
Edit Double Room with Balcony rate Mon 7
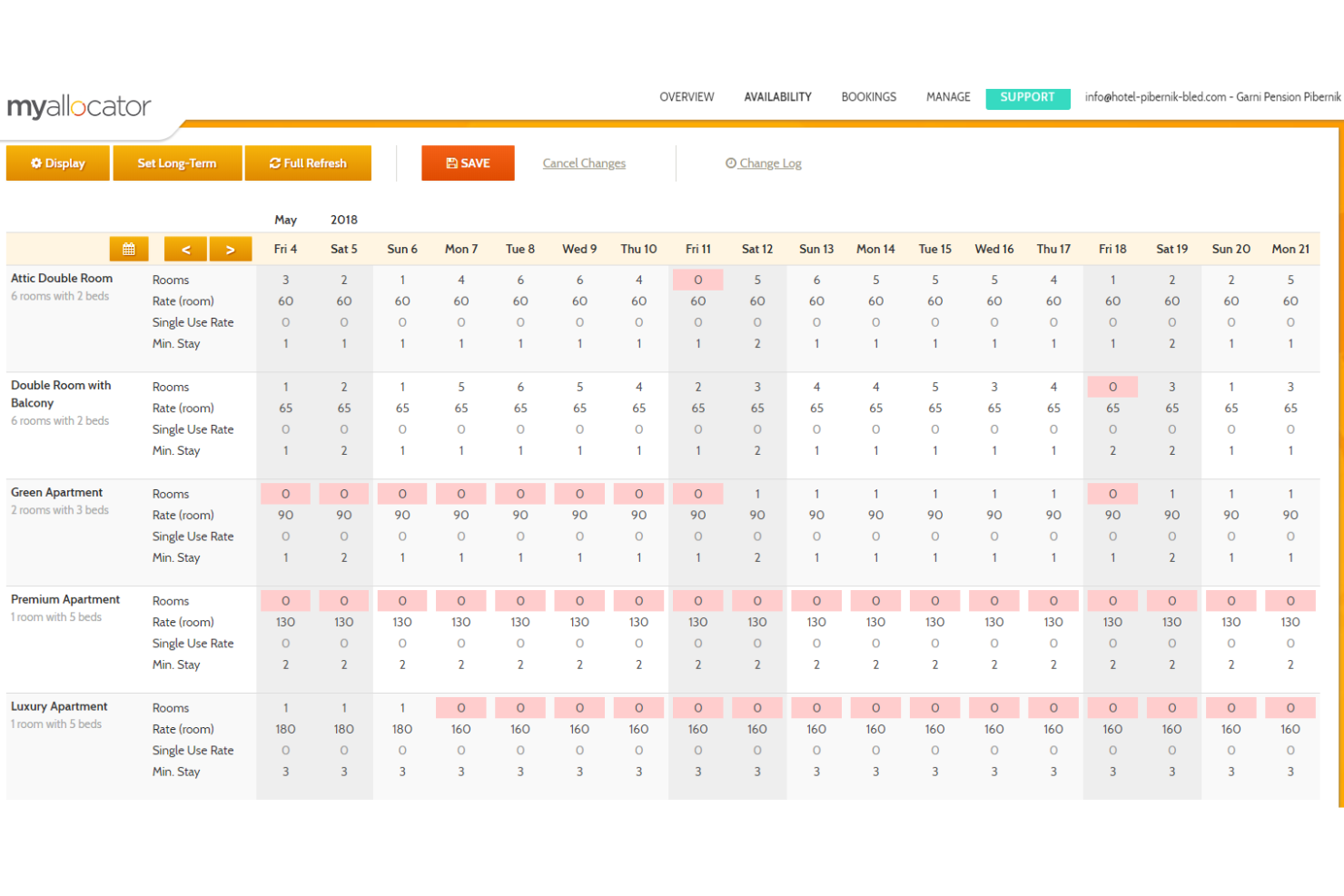[x=461, y=409]
